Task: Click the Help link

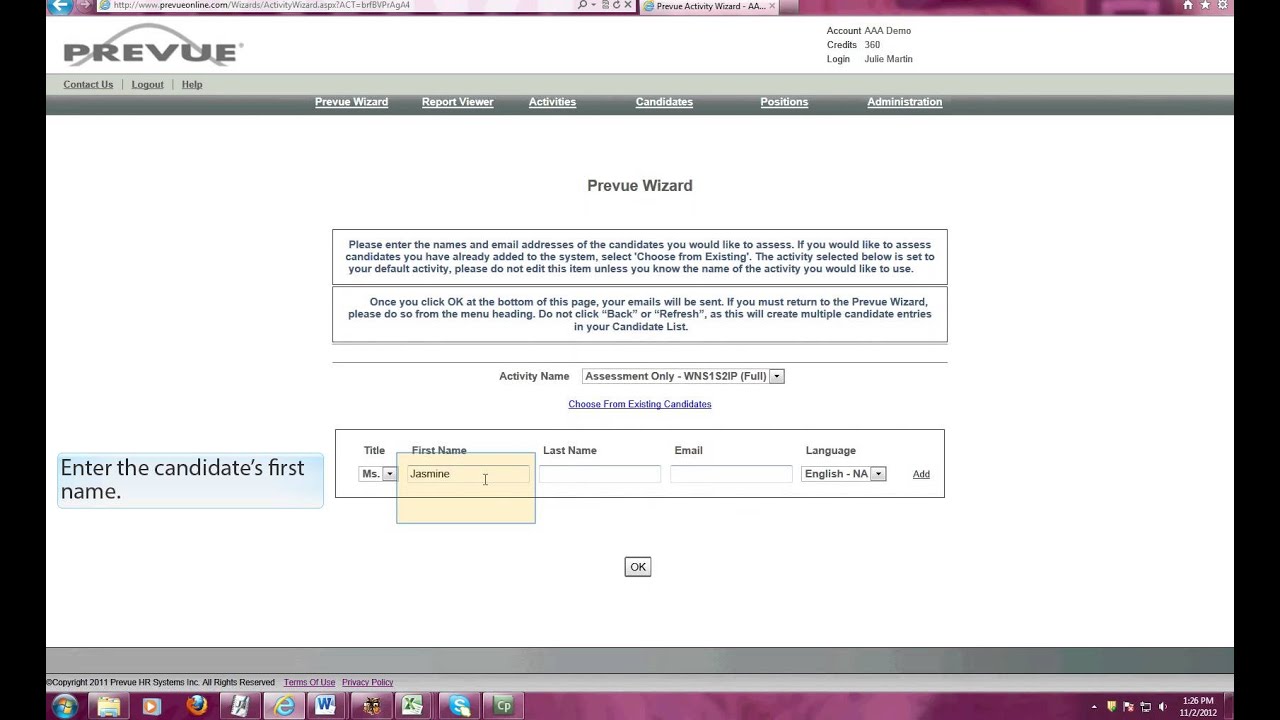Action: click(192, 85)
